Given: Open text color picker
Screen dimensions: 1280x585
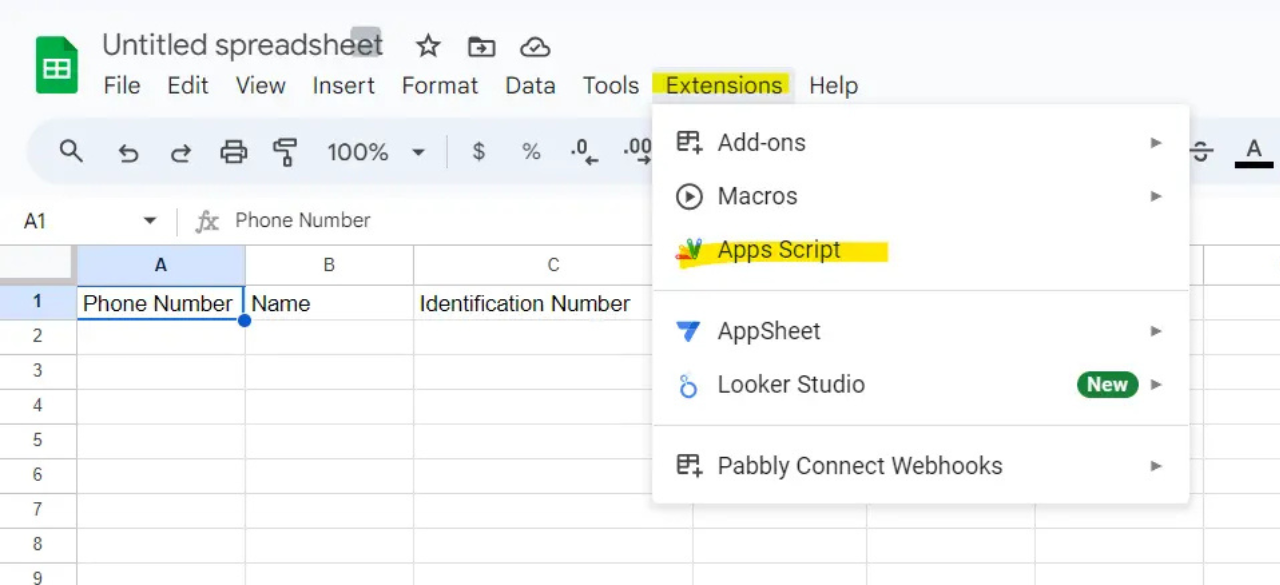Looking at the screenshot, I should point(1253,152).
